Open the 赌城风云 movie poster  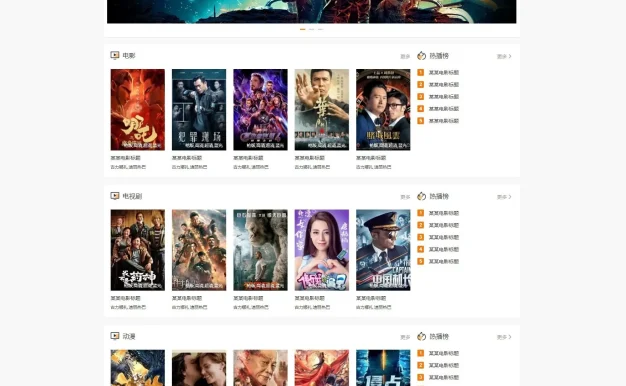[x=383, y=109]
